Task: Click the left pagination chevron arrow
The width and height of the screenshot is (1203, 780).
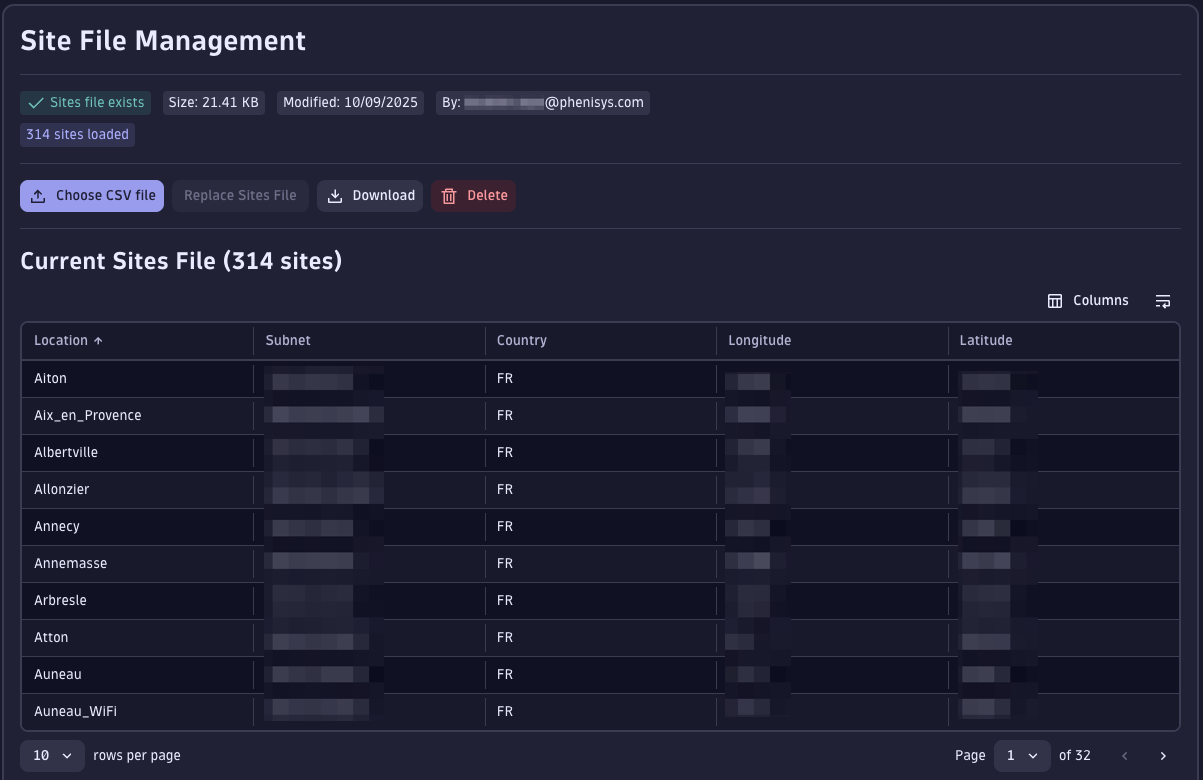Action: pos(1124,756)
